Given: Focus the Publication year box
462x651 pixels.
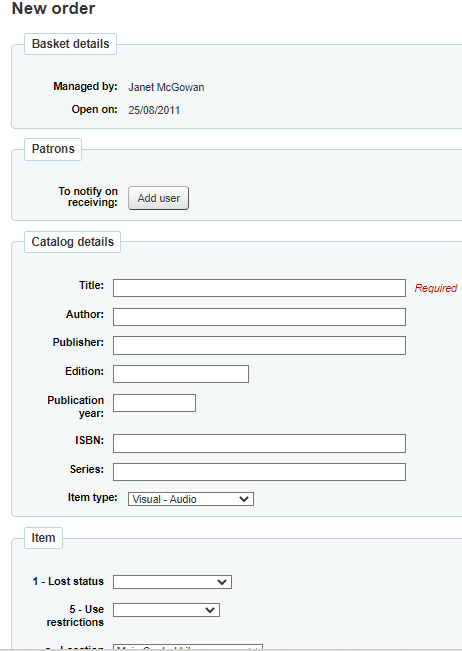Looking at the screenshot, I should pyautogui.click(x=154, y=403).
